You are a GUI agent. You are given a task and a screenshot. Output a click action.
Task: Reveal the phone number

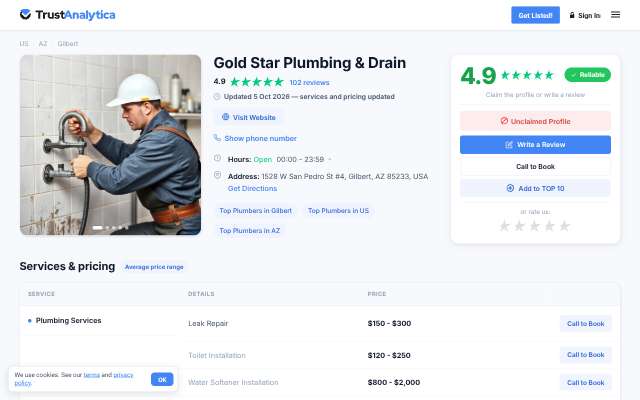pos(260,138)
